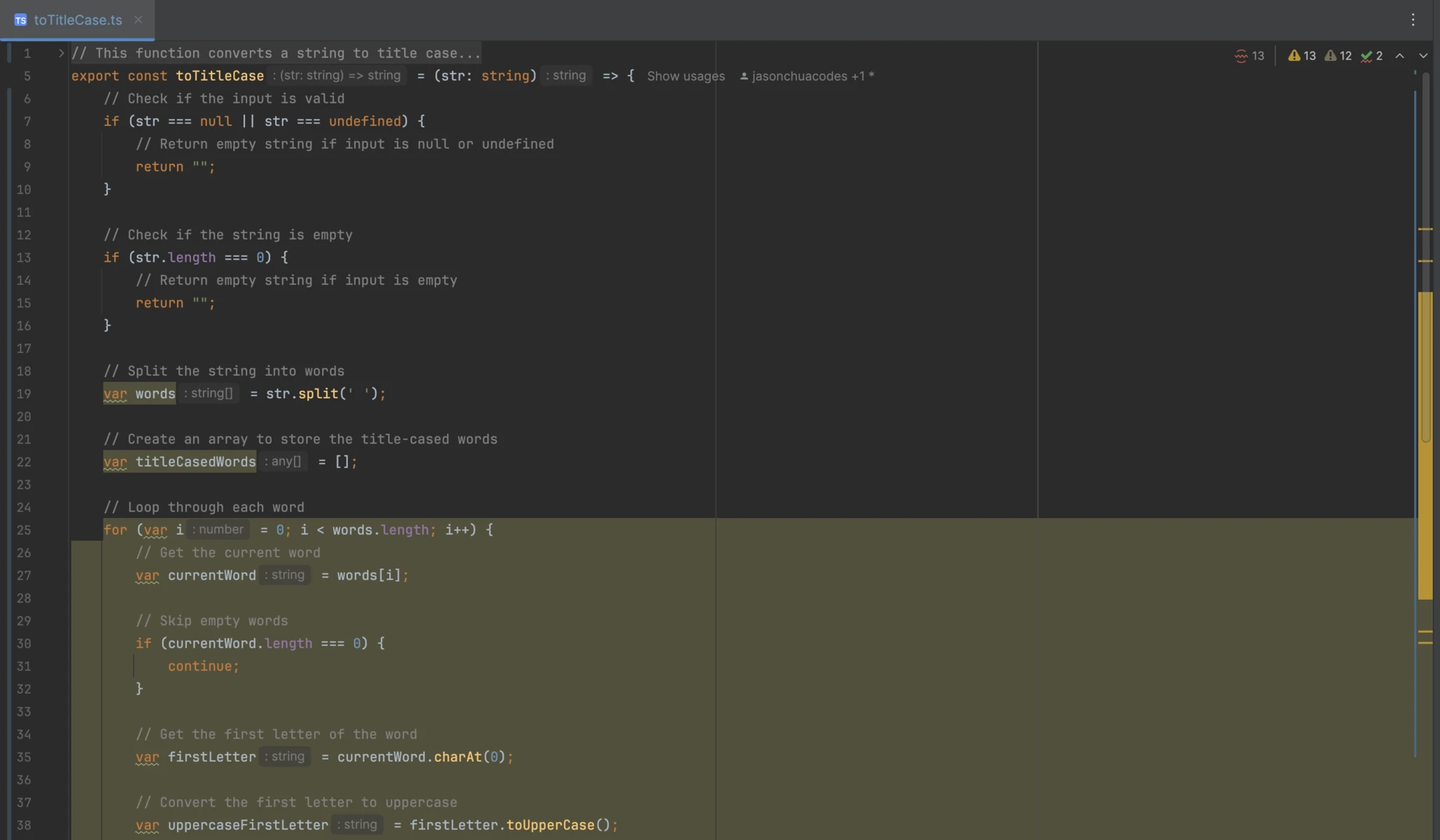Click the toUpperCase method call on line 38
This screenshot has height=840, width=1440.
coord(550,825)
